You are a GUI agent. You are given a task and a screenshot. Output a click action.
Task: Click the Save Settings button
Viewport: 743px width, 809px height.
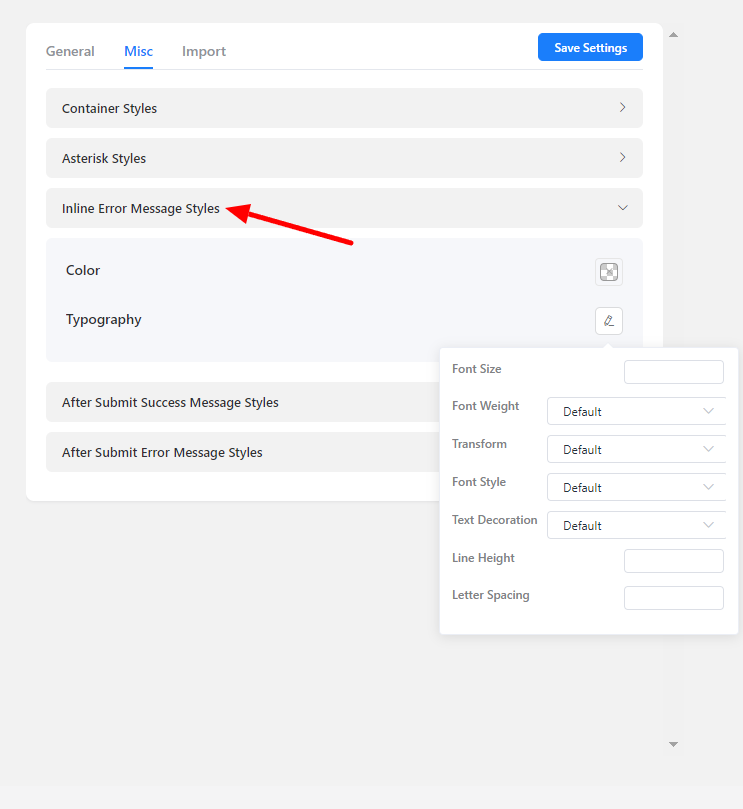[x=590, y=47]
